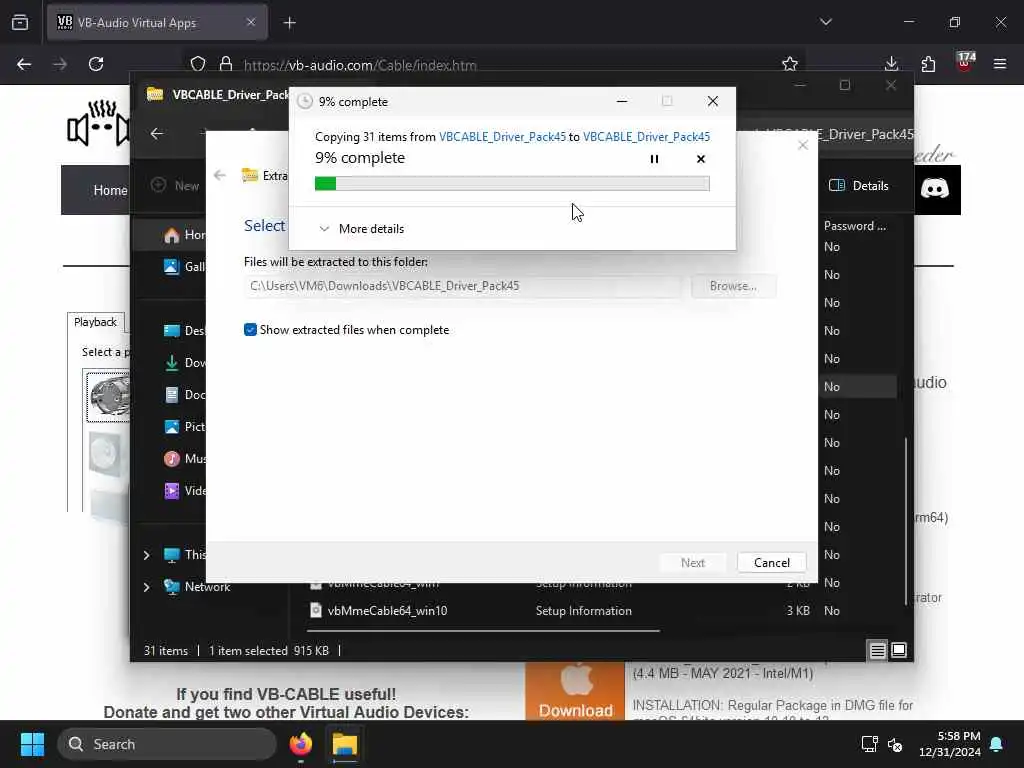Open source VBCABLE_Driver_Pack45 link
Viewport: 1024px width, 768px height.
click(502, 136)
